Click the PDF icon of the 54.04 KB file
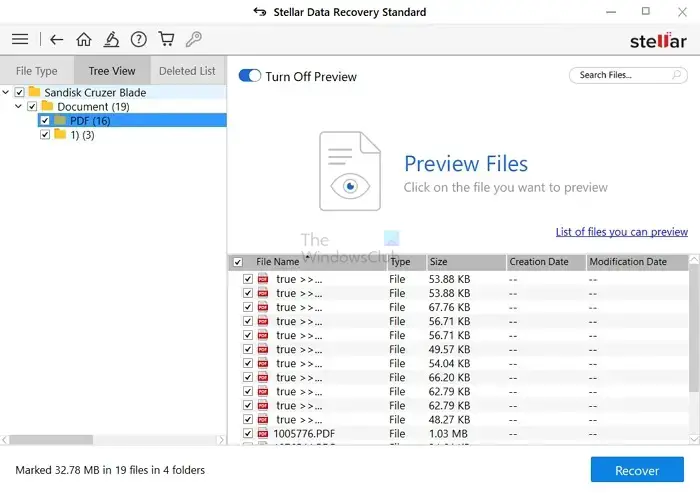The width and height of the screenshot is (700, 493). (263, 363)
